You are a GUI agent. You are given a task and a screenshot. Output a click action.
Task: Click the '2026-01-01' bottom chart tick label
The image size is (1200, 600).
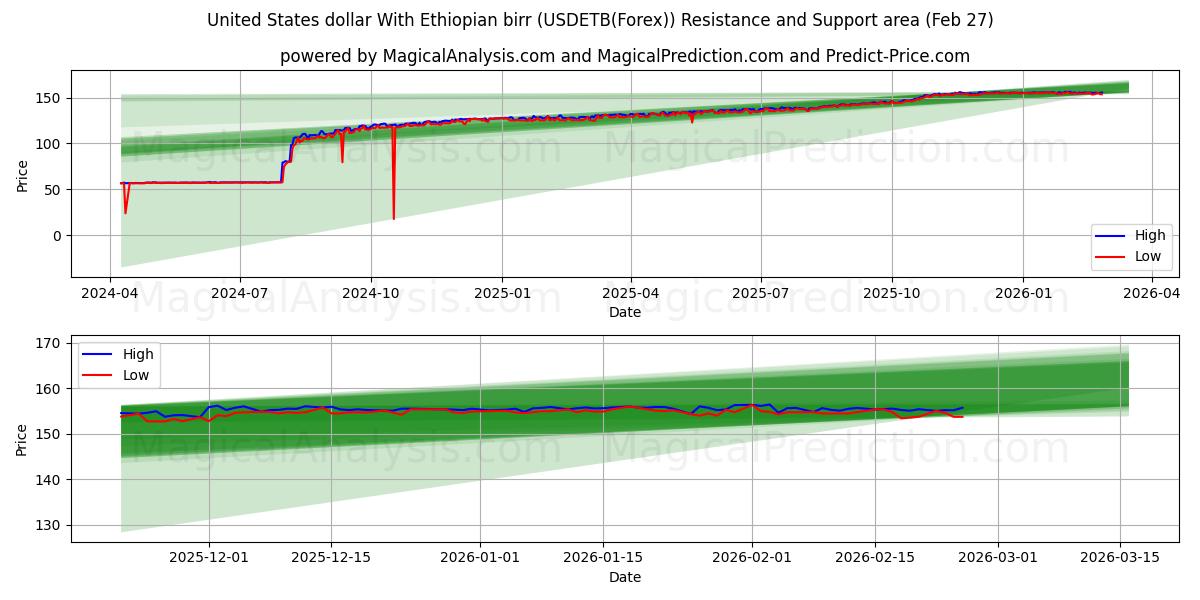click(479, 560)
